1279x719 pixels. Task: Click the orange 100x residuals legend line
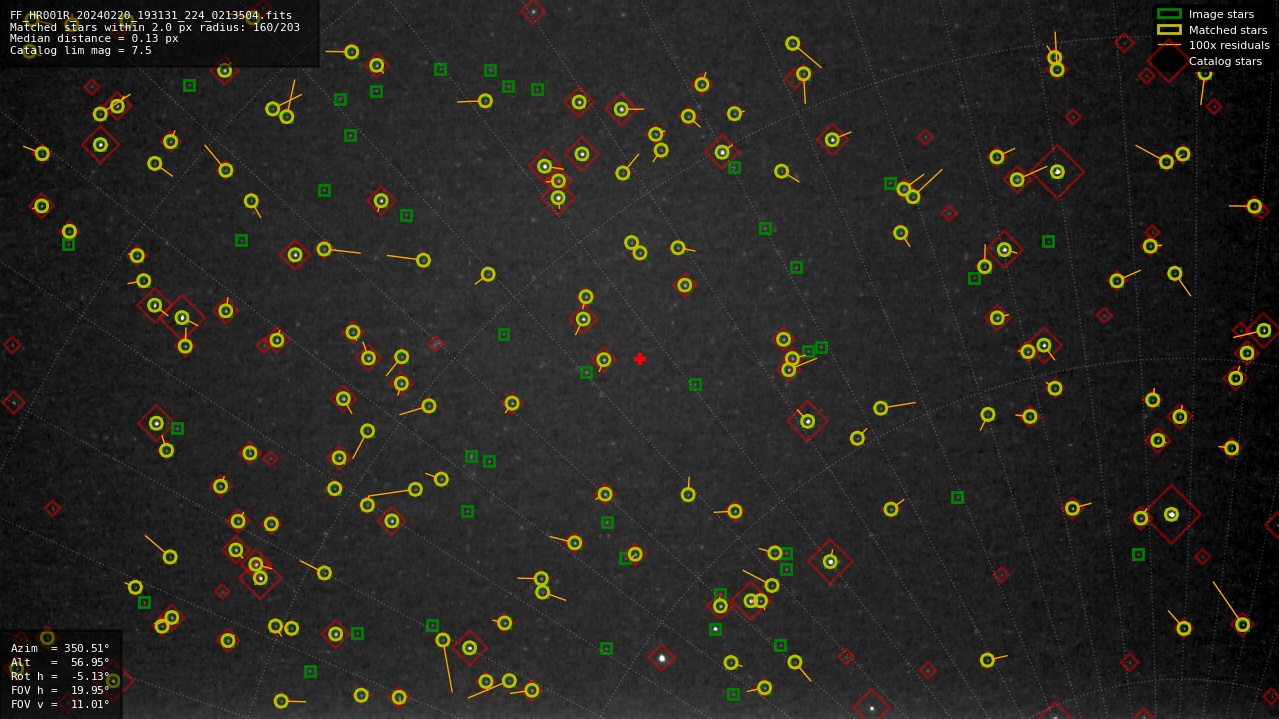(1169, 45)
